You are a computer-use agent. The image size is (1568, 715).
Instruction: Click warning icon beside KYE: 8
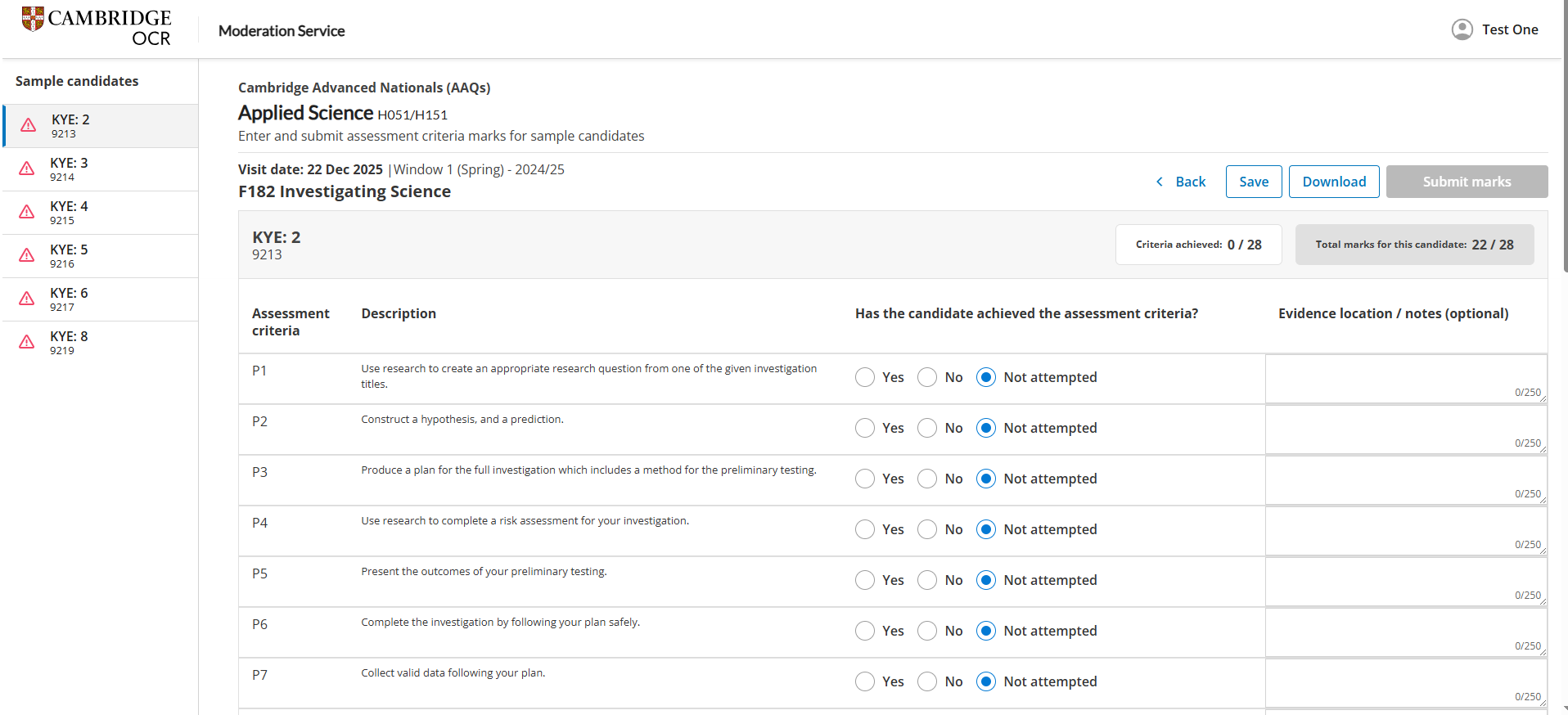27,342
